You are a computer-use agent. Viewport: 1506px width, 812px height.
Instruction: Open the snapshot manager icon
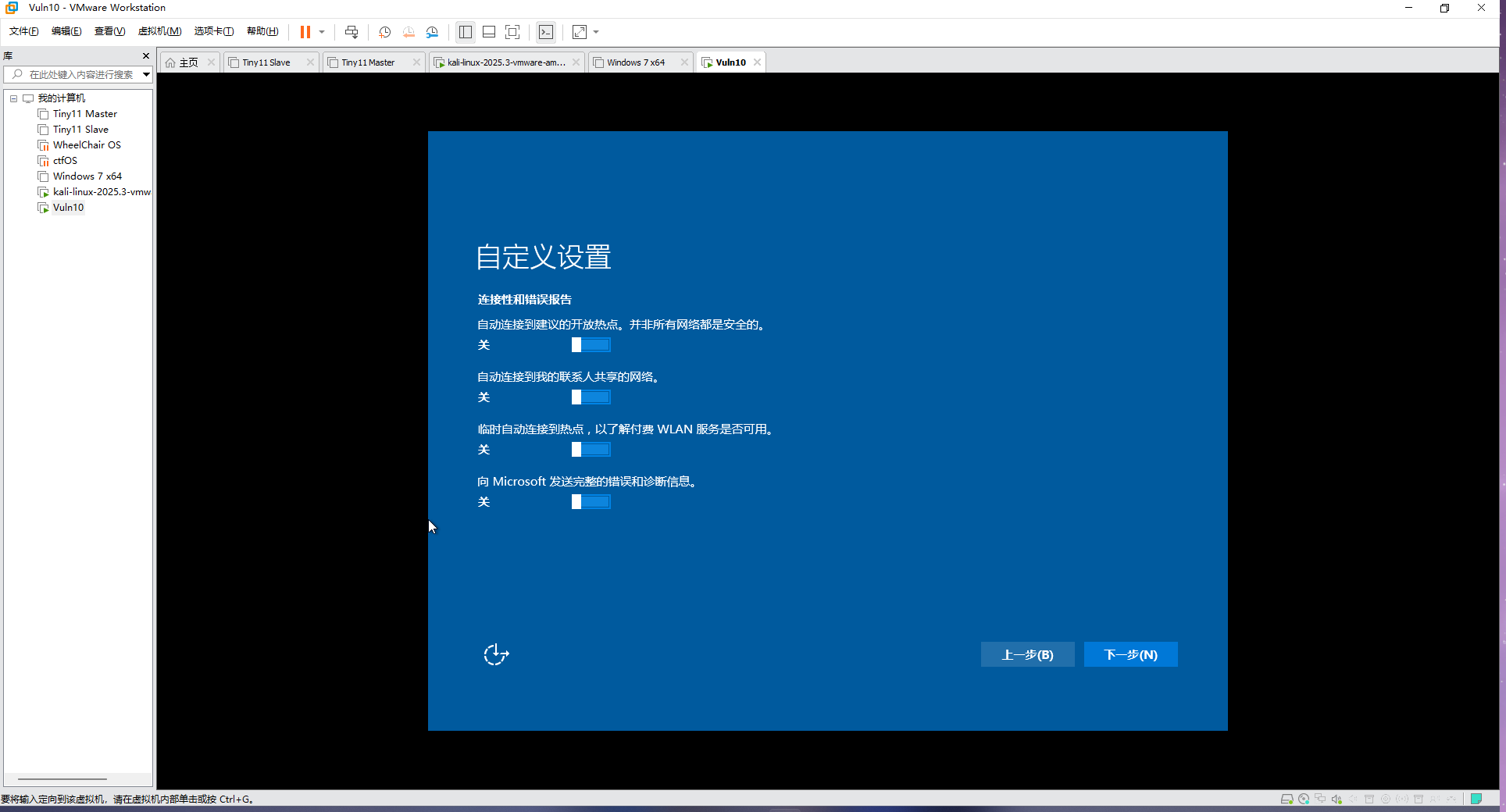[x=432, y=32]
